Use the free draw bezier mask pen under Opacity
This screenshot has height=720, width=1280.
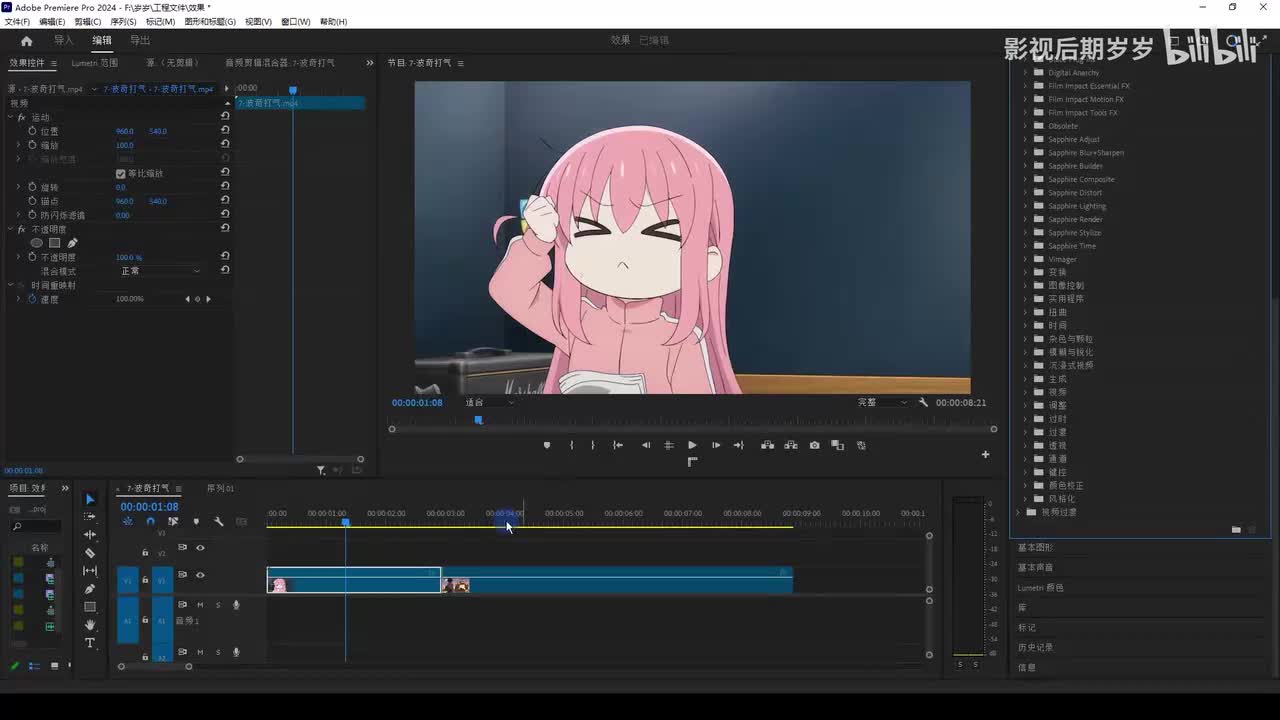pyautogui.click(x=72, y=243)
